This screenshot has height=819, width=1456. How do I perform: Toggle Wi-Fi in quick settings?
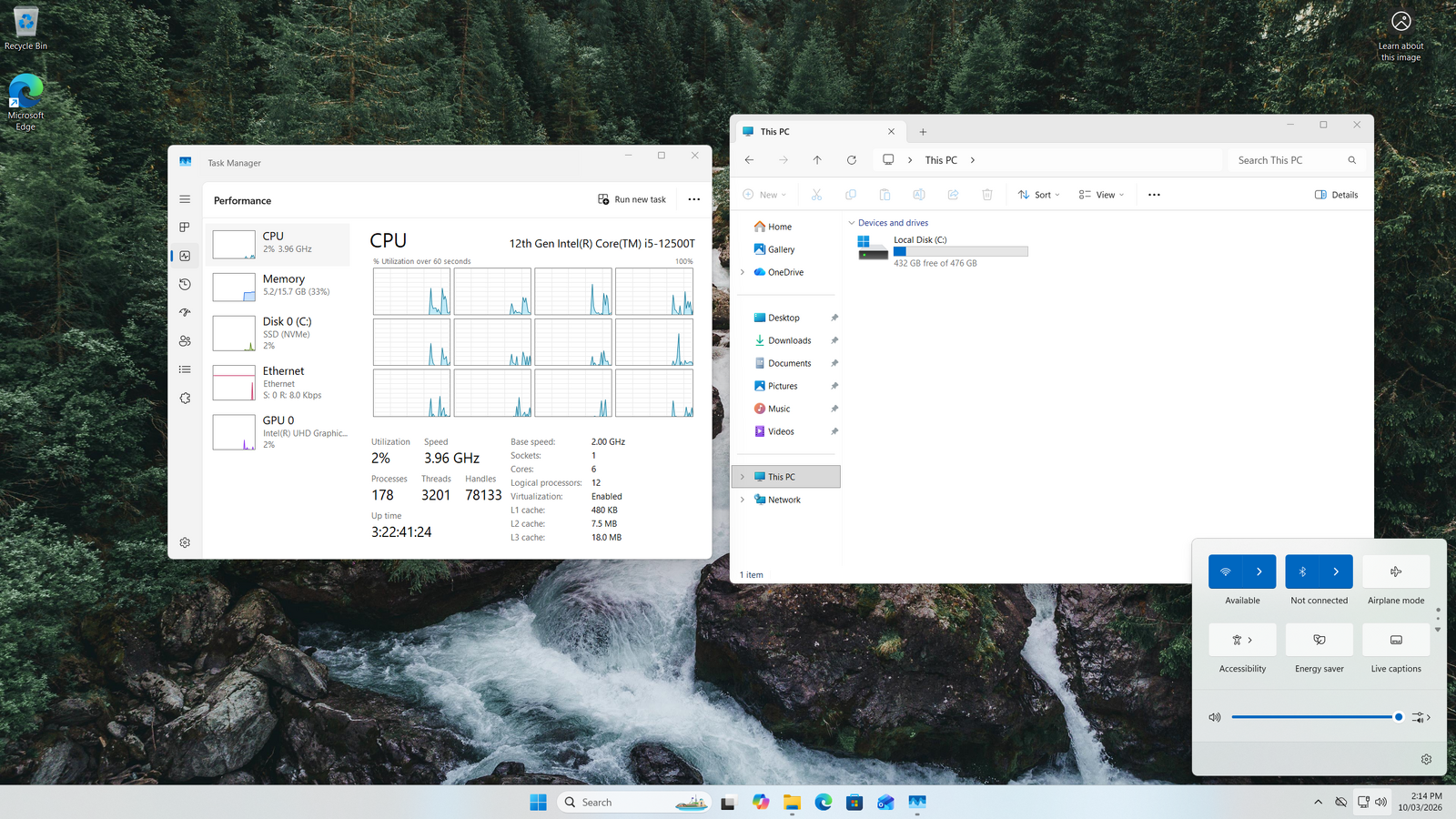(x=1226, y=571)
